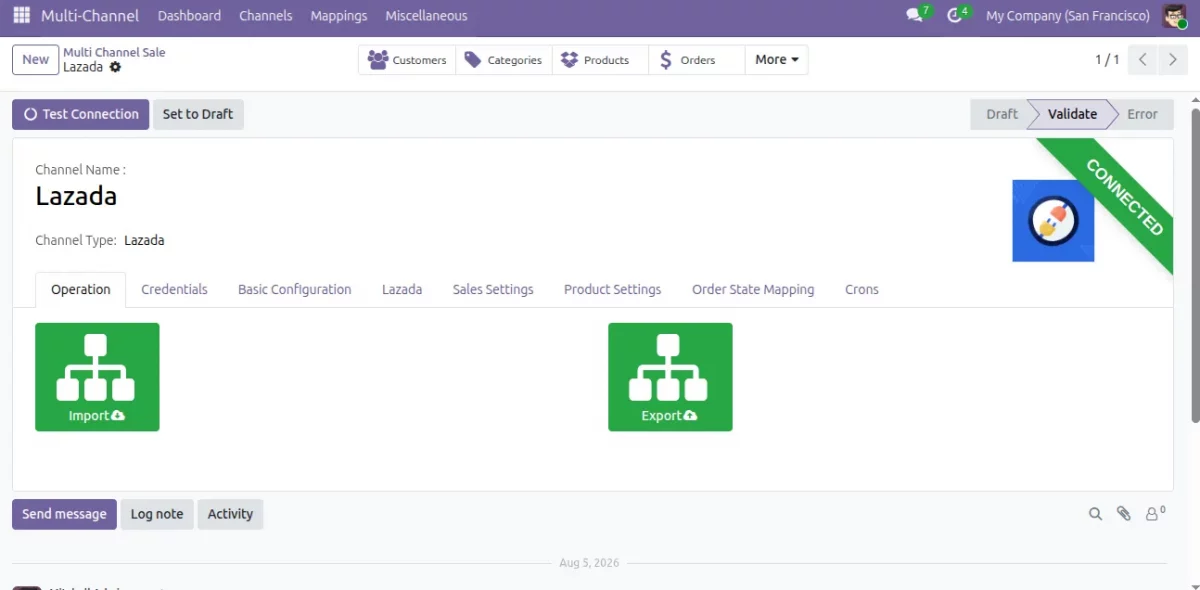Image resolution: width=1200 pixels, height=590 pixels.
Task: Follow the Multi Channel Sale breadcrumb link
Action: pos(114,52)
